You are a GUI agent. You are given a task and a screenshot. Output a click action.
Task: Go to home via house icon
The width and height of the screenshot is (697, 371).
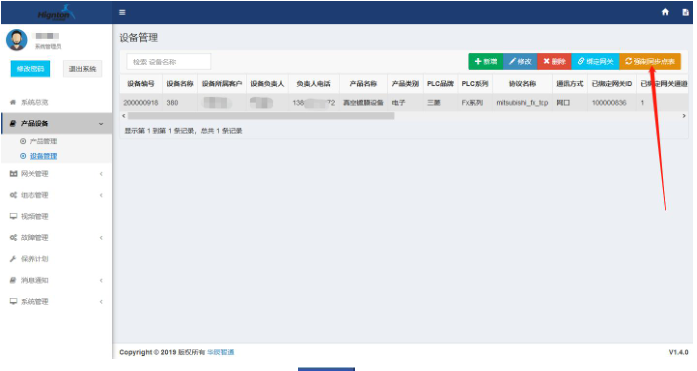click(665, 12)
